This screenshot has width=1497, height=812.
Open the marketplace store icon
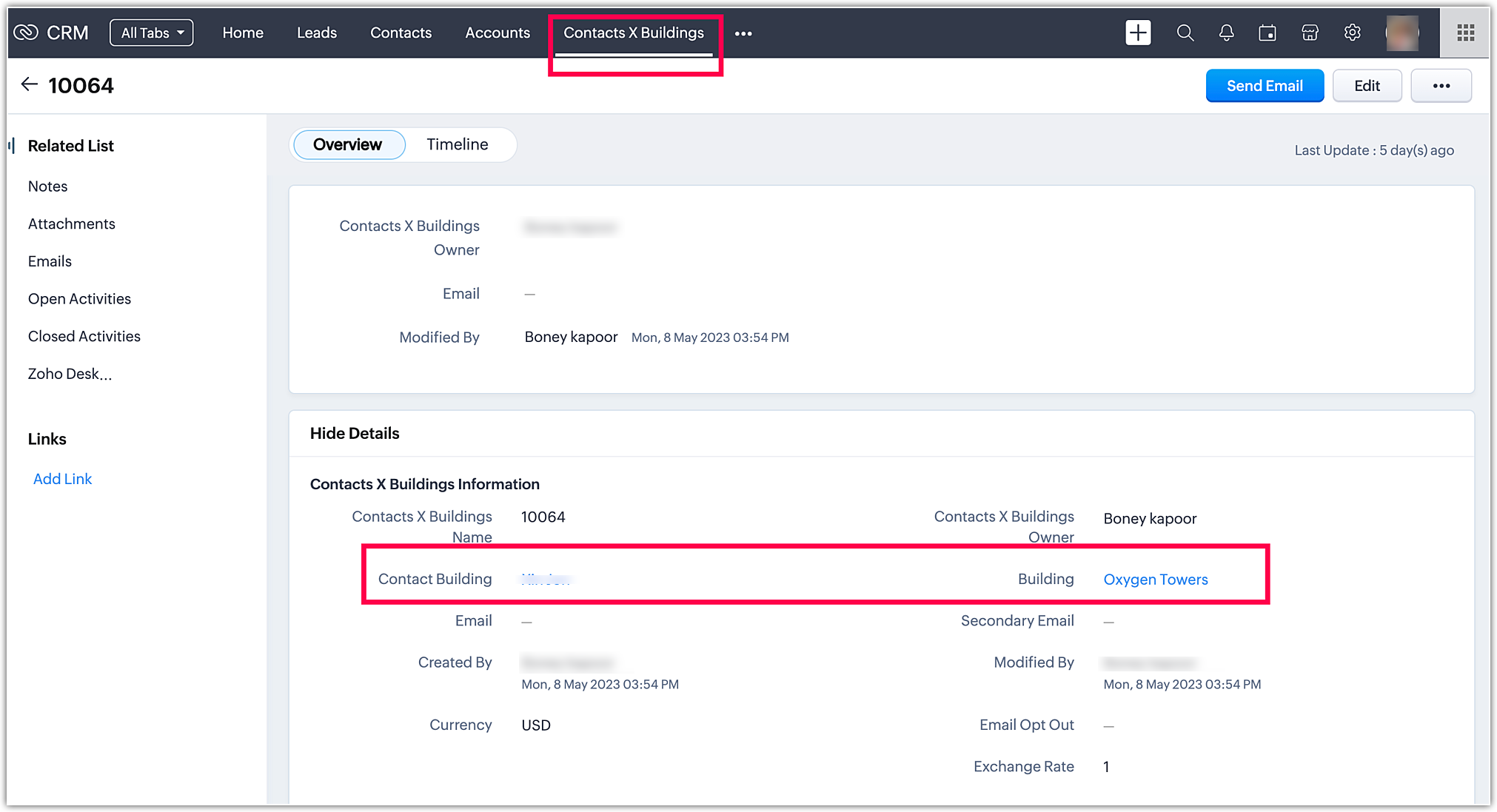(1310, 33)
